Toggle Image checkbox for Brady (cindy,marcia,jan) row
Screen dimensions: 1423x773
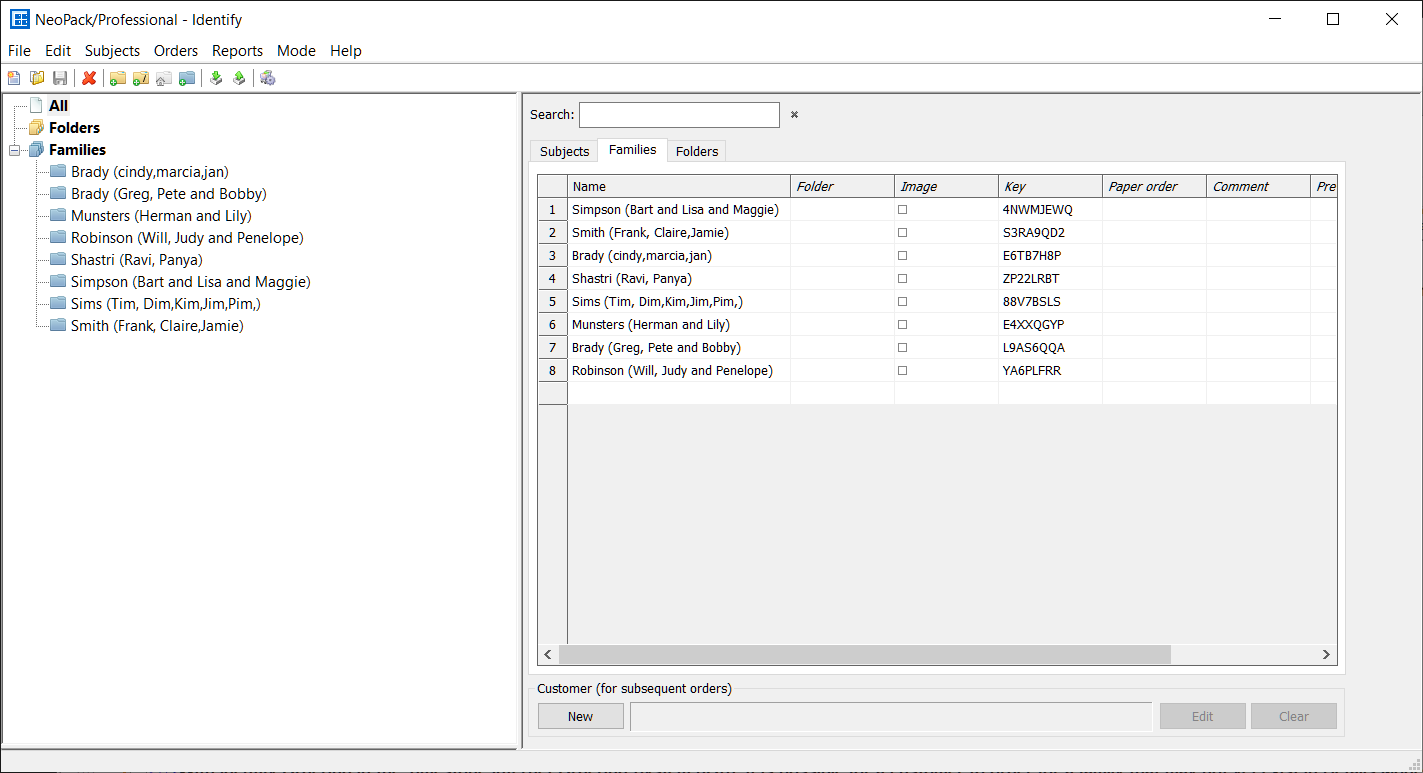(x=902, y=256)
